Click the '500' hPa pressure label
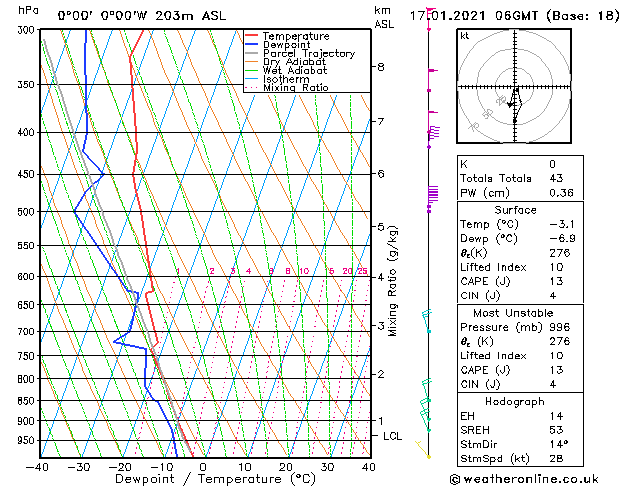The height and width of the screenshot is (486, 629). [x=28, y=212]
